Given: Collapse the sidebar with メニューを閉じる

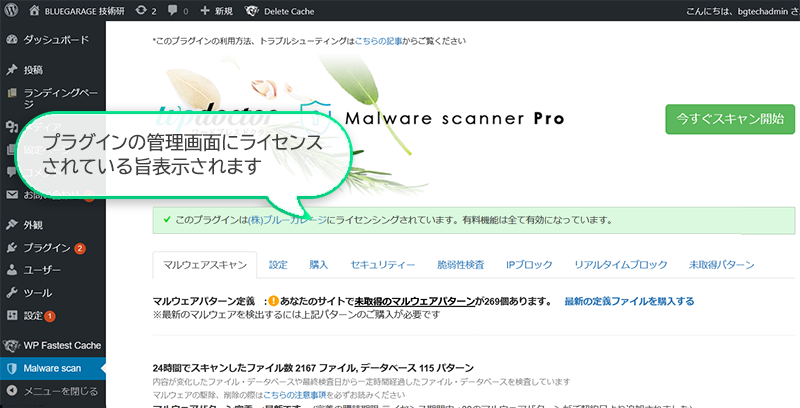Looking at the screenshot, I should tap(60, 391).
